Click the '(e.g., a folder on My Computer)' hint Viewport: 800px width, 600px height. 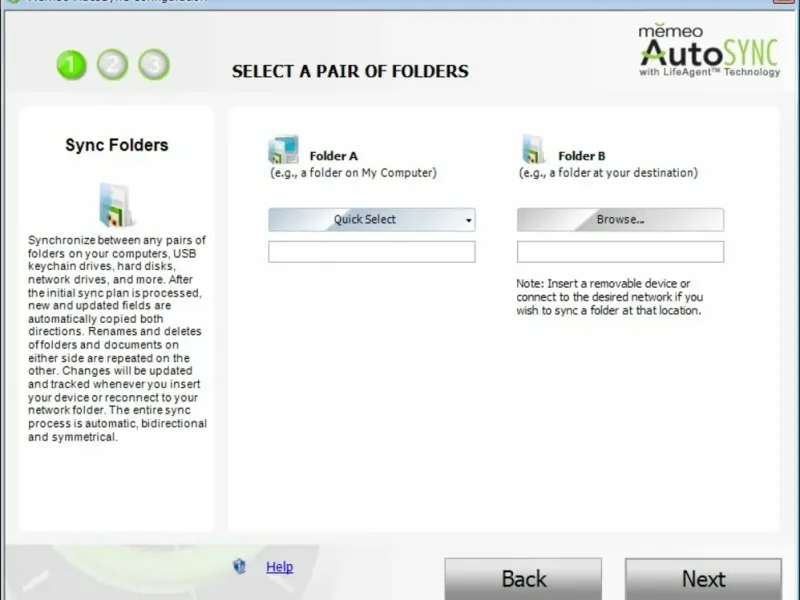(354, 173)
